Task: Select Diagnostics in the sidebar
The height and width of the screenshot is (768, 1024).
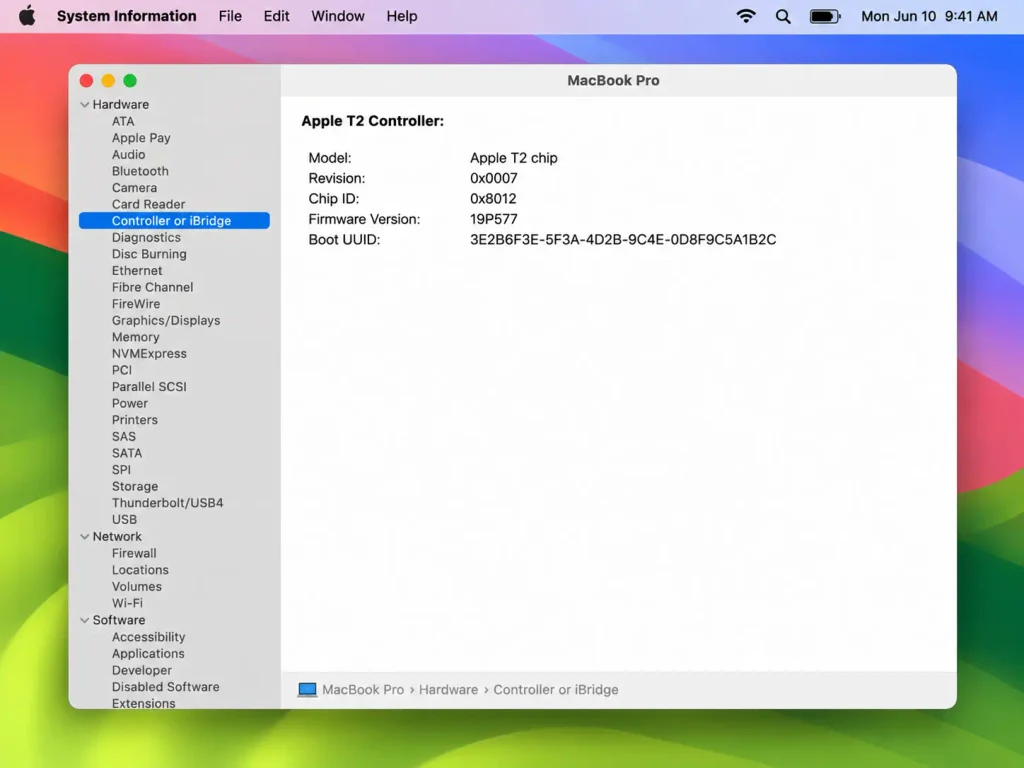Action: (146, 238)
